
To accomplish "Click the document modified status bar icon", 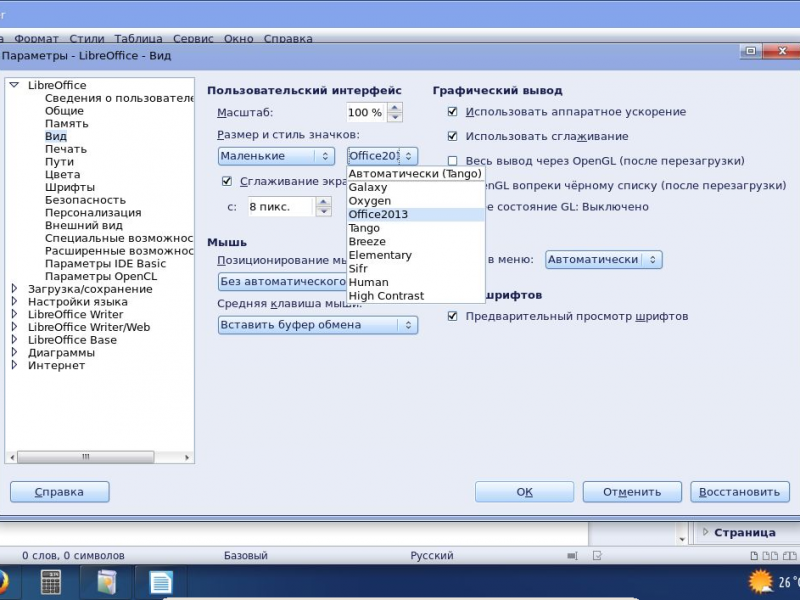I will pyautogui.click(x=597, y=556).
